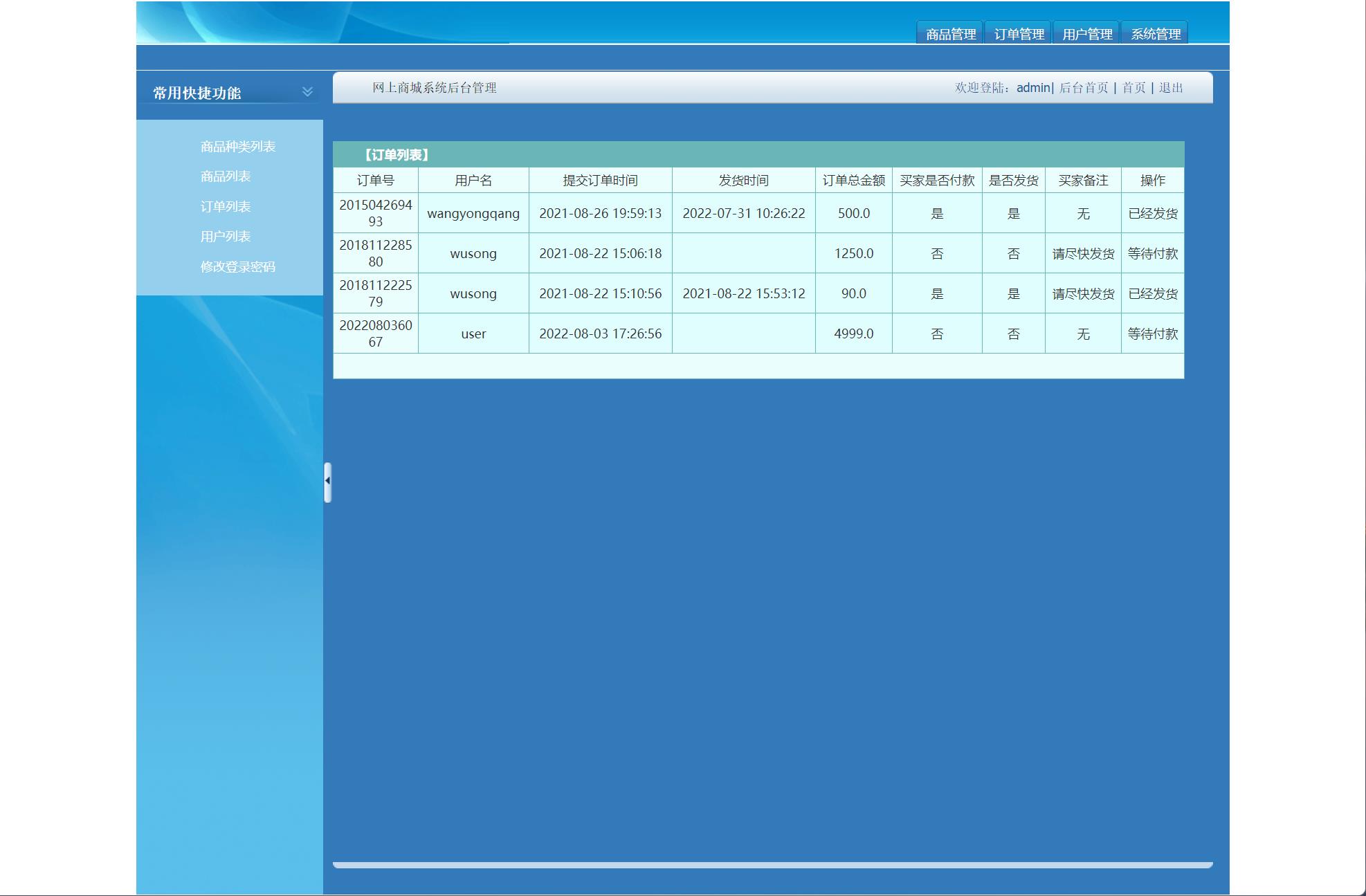Viewport: 1366px width, 896px height.
Task: Open the 订单管理 tab
Action: click(x=1018, y=34)
